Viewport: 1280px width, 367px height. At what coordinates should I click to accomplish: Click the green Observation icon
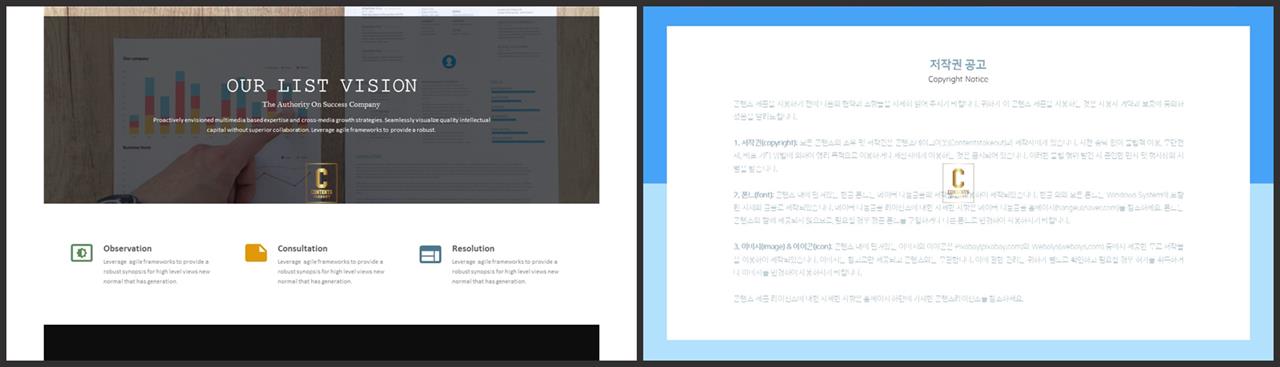pos(82,253)
